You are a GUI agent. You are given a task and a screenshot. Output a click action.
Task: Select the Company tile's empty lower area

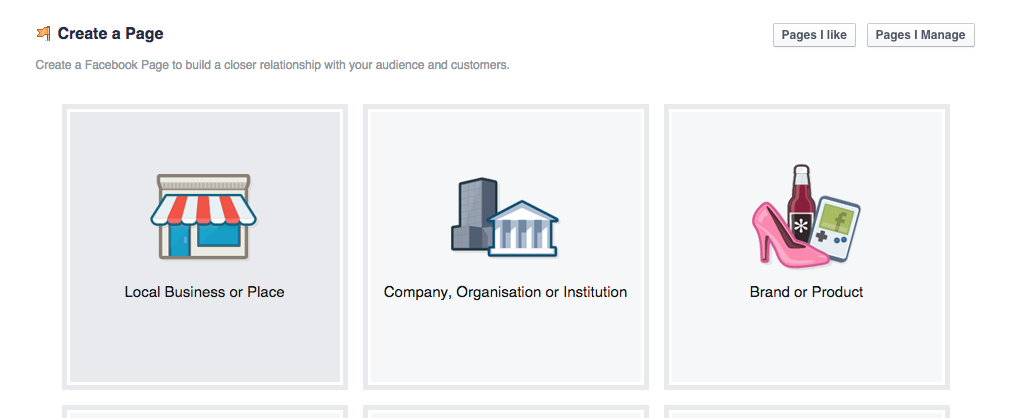(506, 343)
